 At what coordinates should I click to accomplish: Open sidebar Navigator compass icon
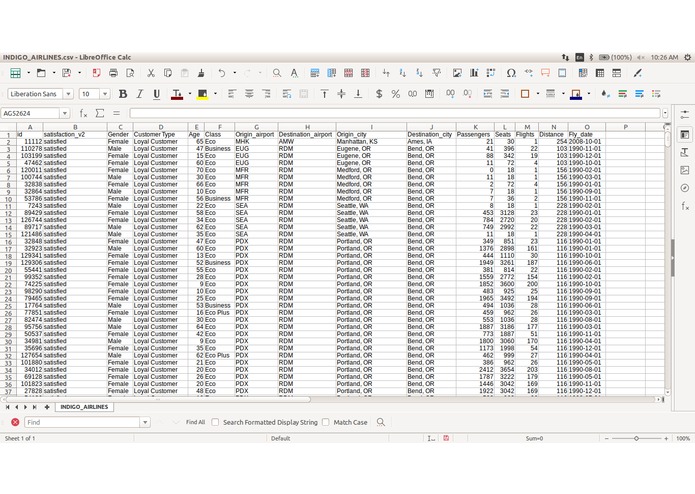pos(685,188)
